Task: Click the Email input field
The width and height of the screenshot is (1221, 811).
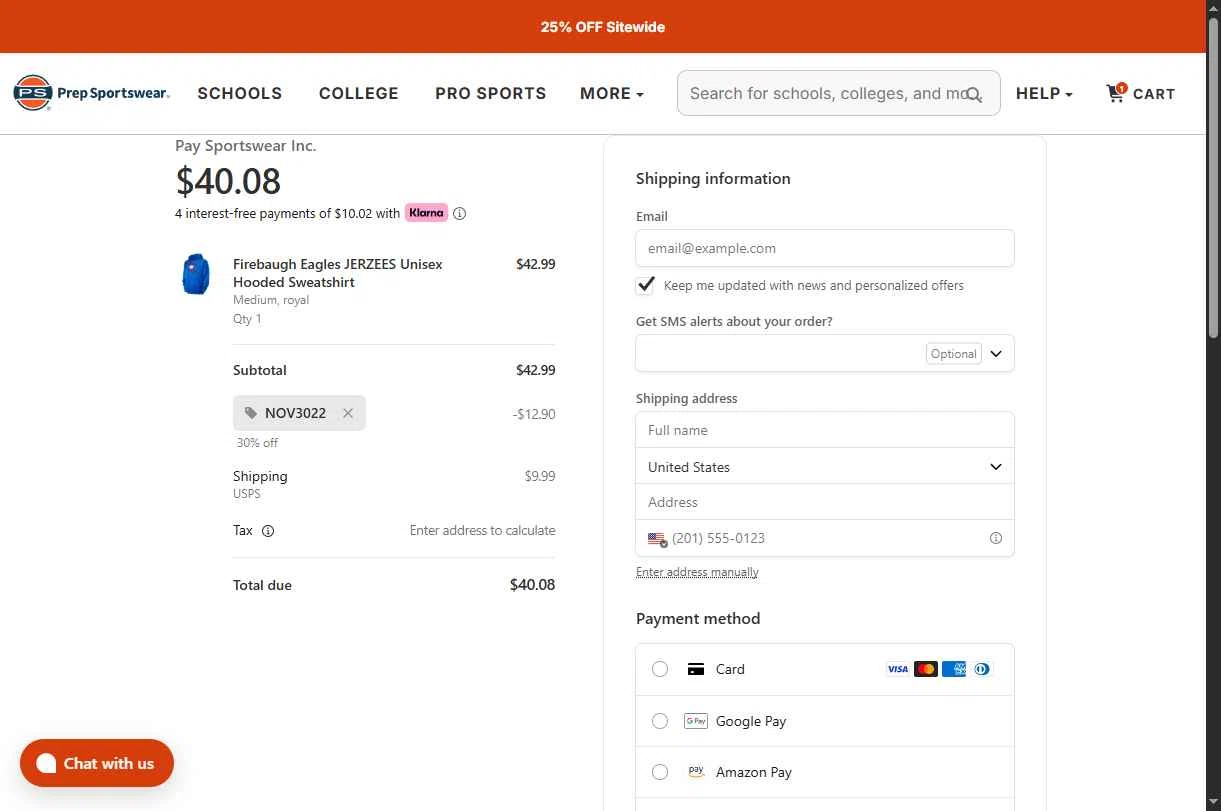Action: [825, 248]
